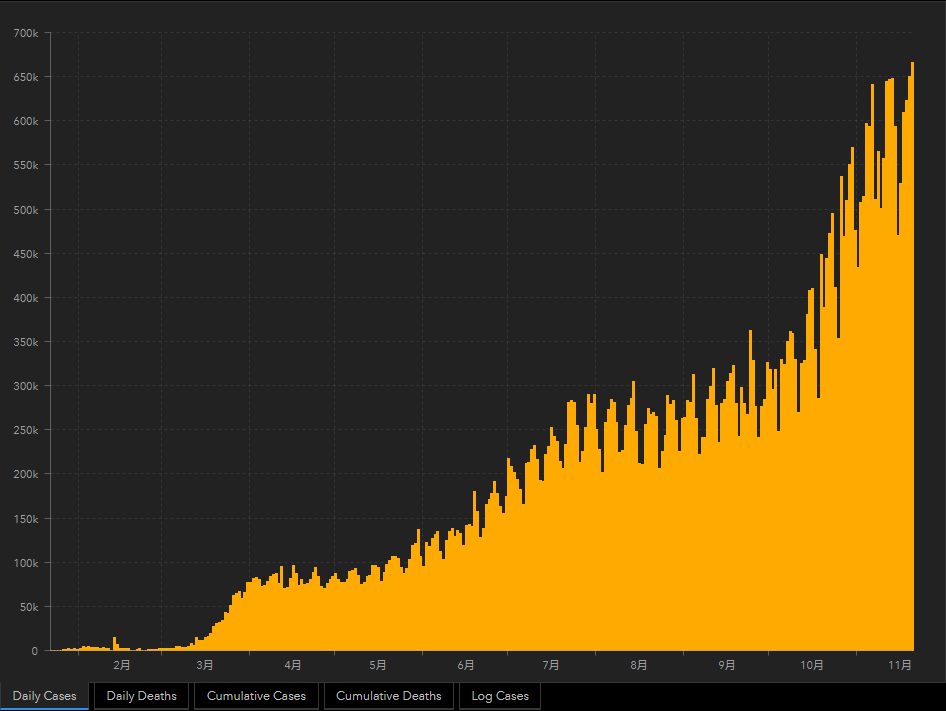
Task: Click the 350k y-axis value
Action: click(x=25, y=342)
